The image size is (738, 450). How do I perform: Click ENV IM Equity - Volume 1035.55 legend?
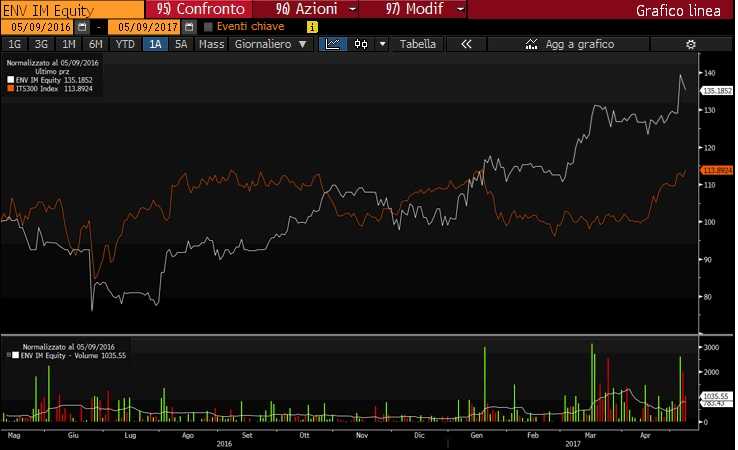coord(70,355)
